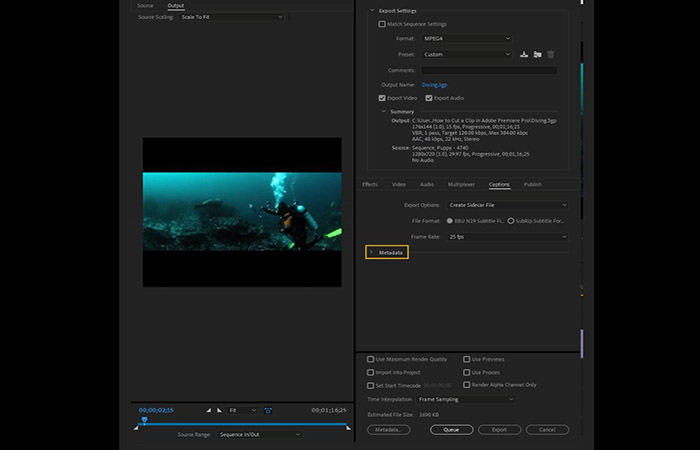The height and width of the screenshot is (450, 700).
Task: Collapse the Export Settings section
Action: pos(372,11)
